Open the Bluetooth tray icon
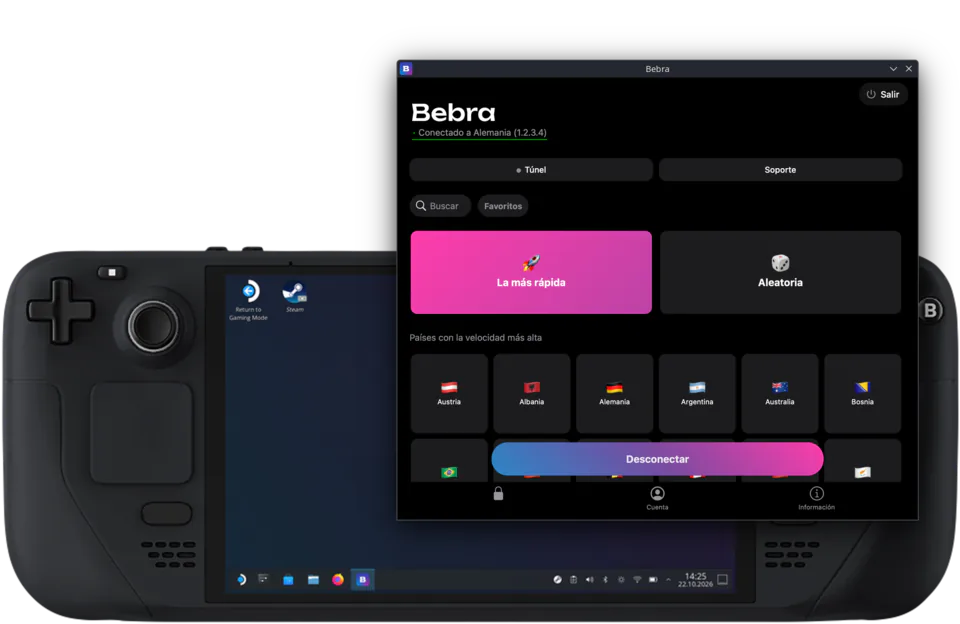The width and height of the screenshot is (960, 624). [606, 579]
